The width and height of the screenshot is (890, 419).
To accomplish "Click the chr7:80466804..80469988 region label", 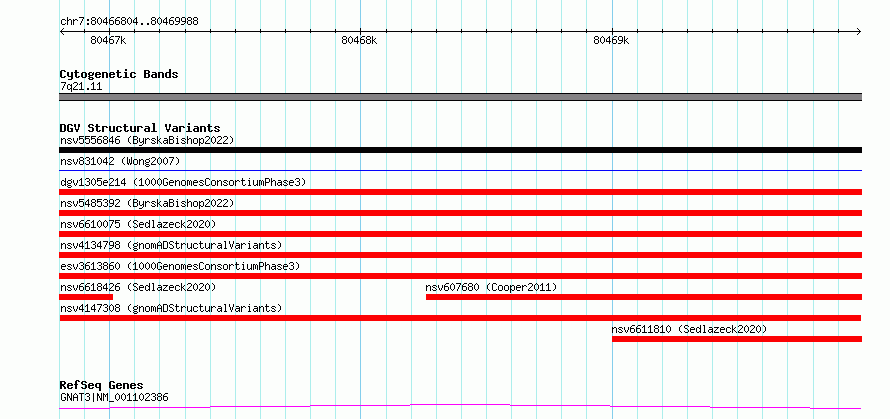I will tap(129, 22).
